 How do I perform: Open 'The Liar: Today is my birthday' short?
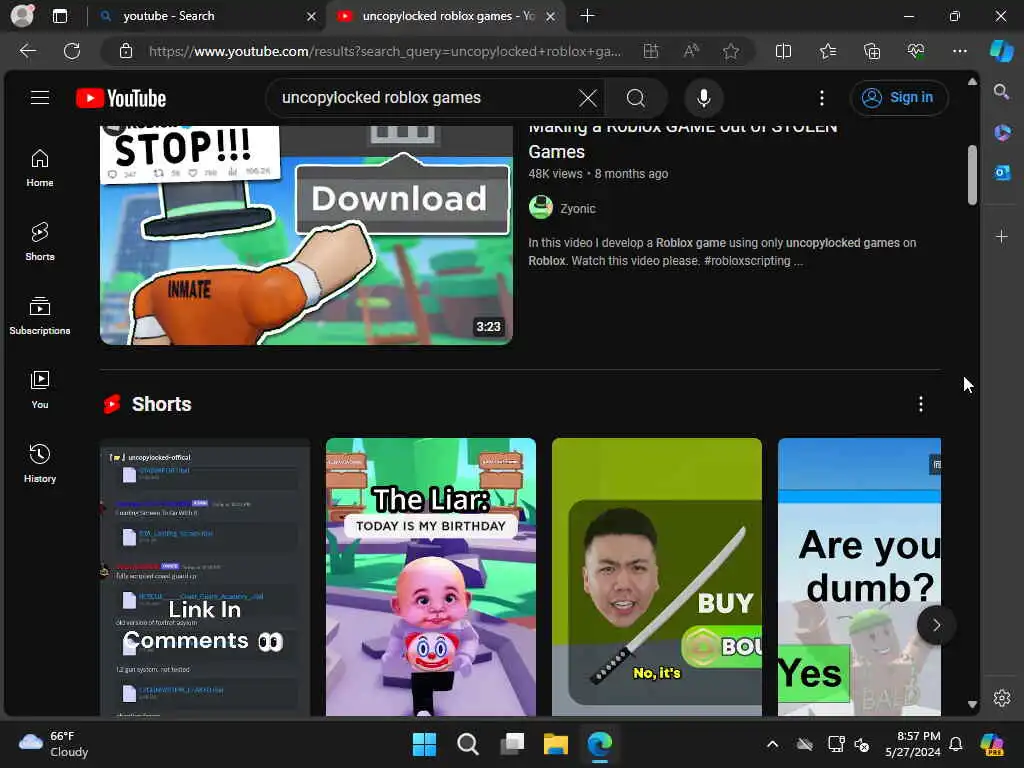tap(431, 577)
